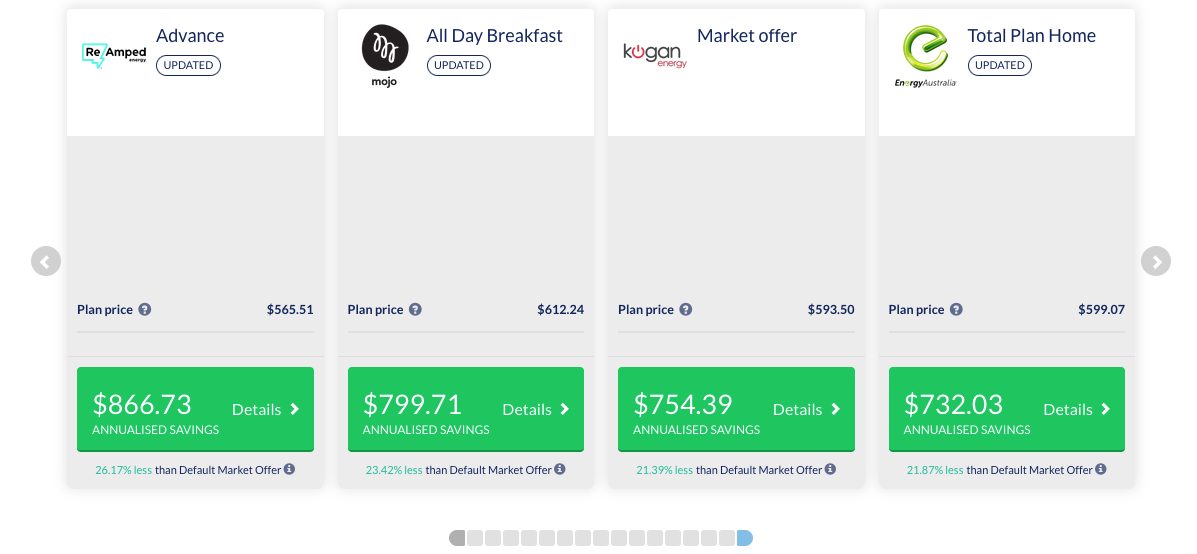This screenshot has height=554, width=1197.
Task: Click the EnergyAustralia logo
Action: (x=925, y=56)
